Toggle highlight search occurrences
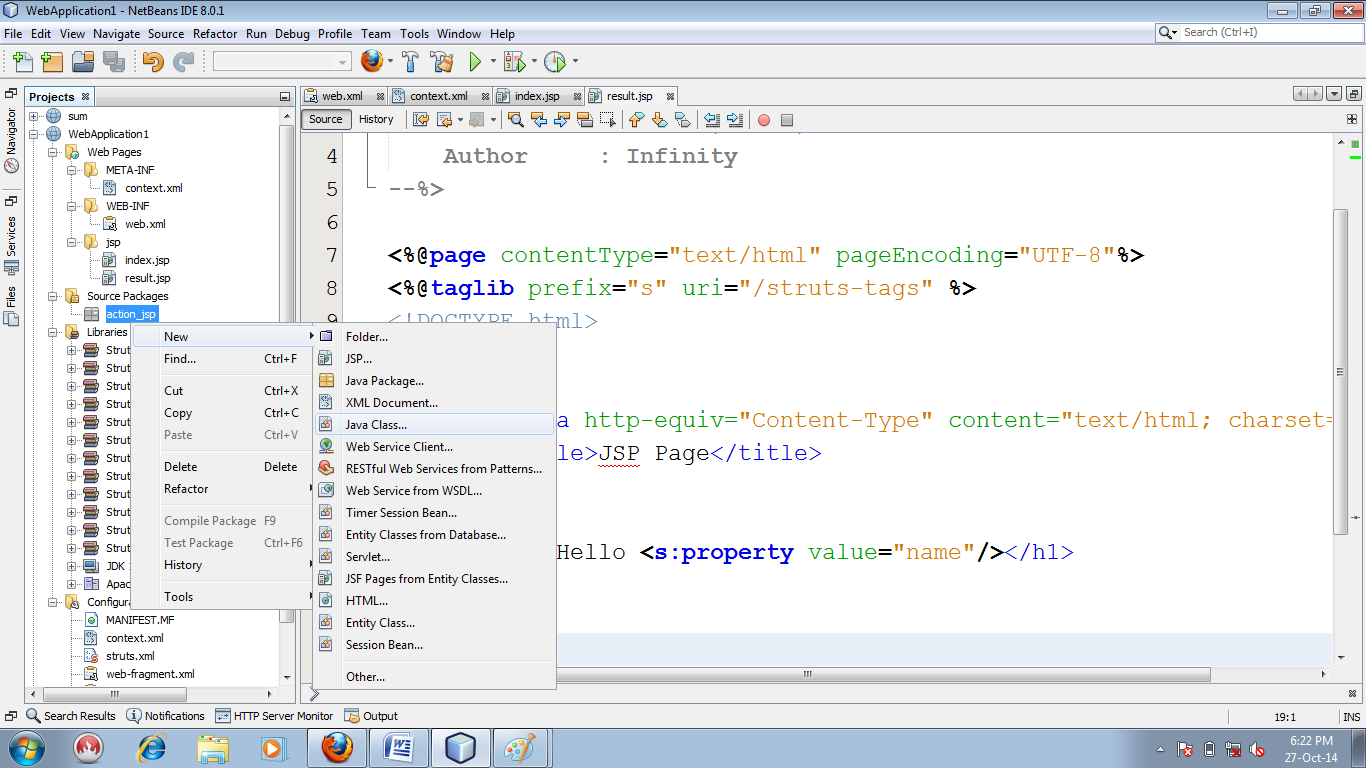Screen dimensions: 1366x768 [585, 120]
